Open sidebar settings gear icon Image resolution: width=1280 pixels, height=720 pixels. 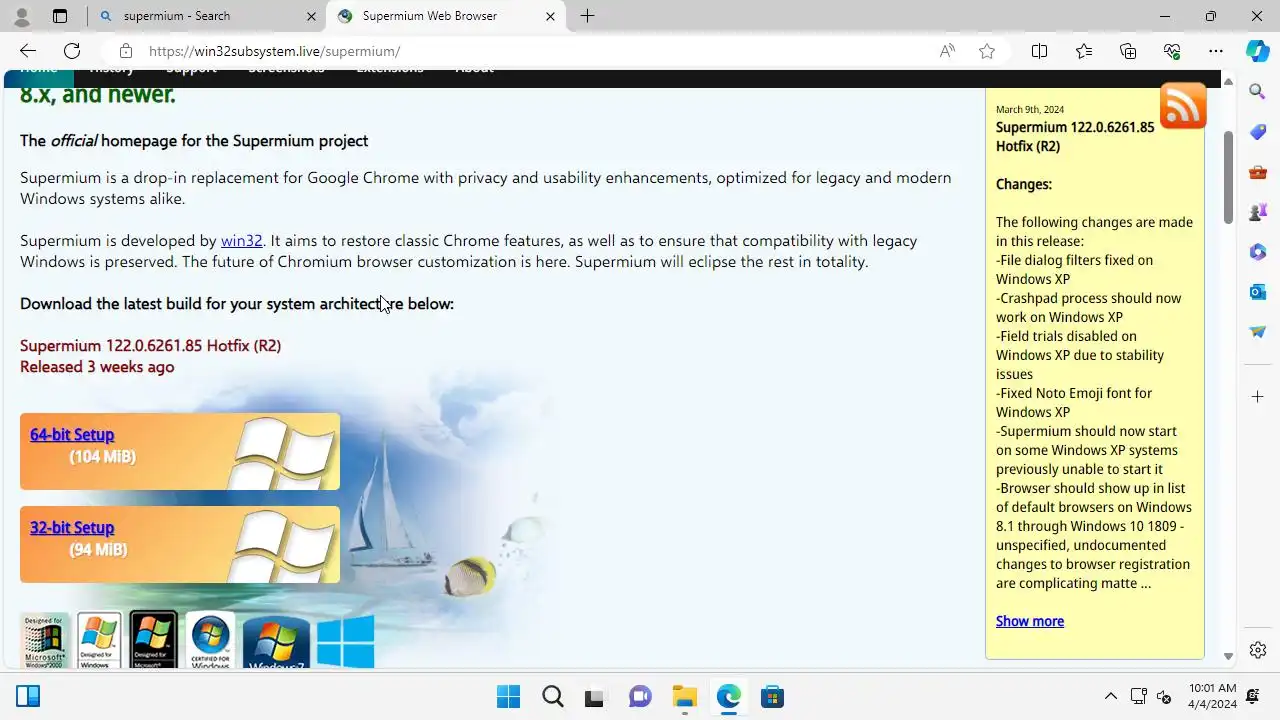click(1257, 650)
